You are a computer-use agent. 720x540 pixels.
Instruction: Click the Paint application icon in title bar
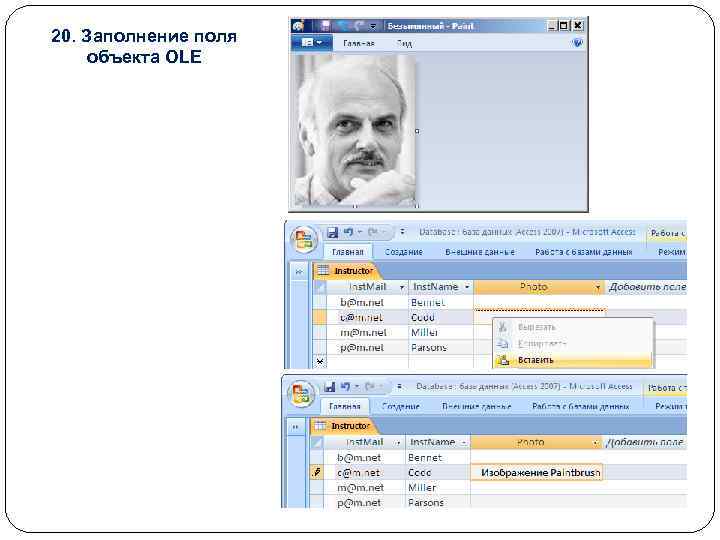pos(298,26)
